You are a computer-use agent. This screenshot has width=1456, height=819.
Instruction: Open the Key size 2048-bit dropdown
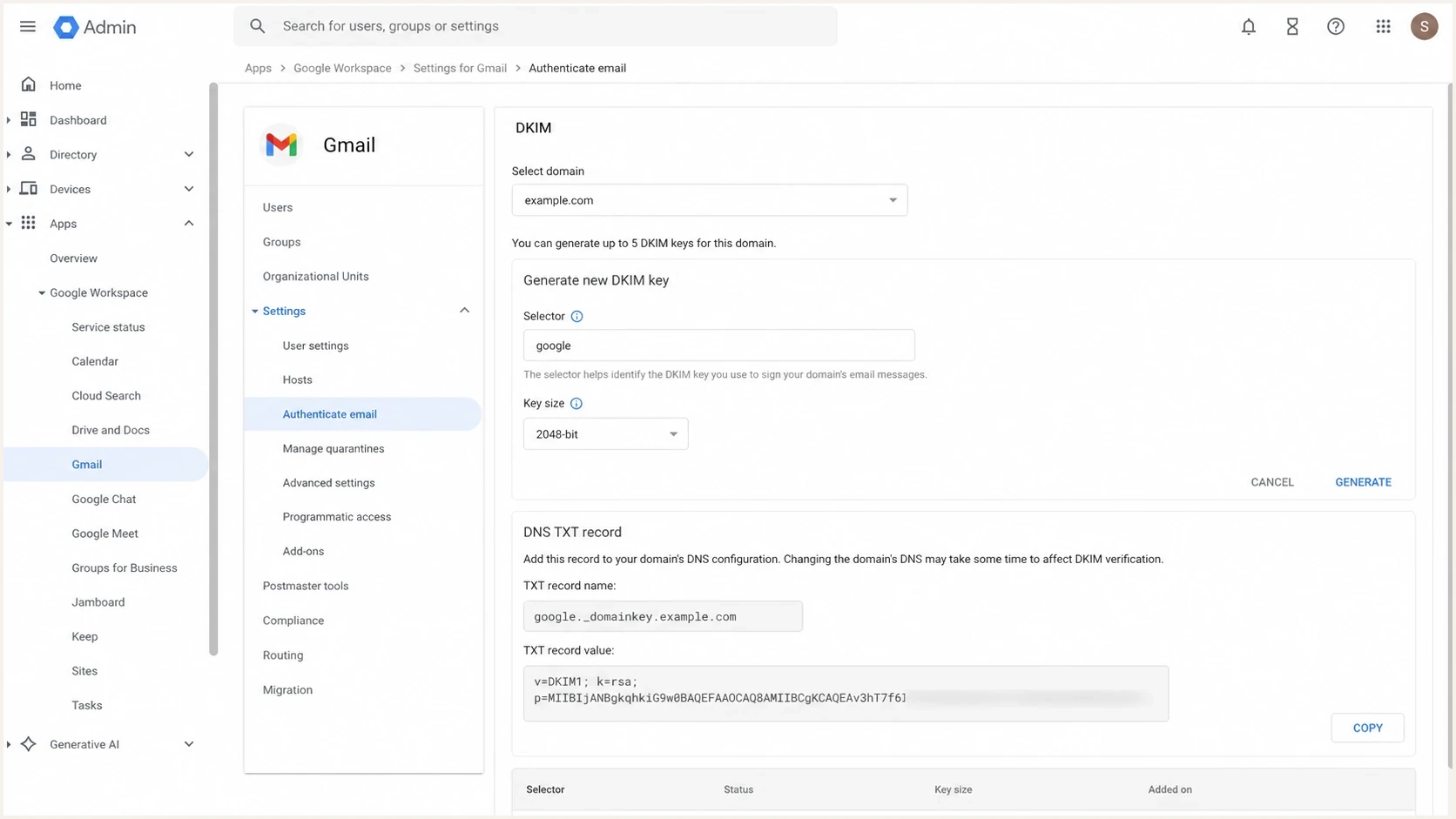click(605, 433)
